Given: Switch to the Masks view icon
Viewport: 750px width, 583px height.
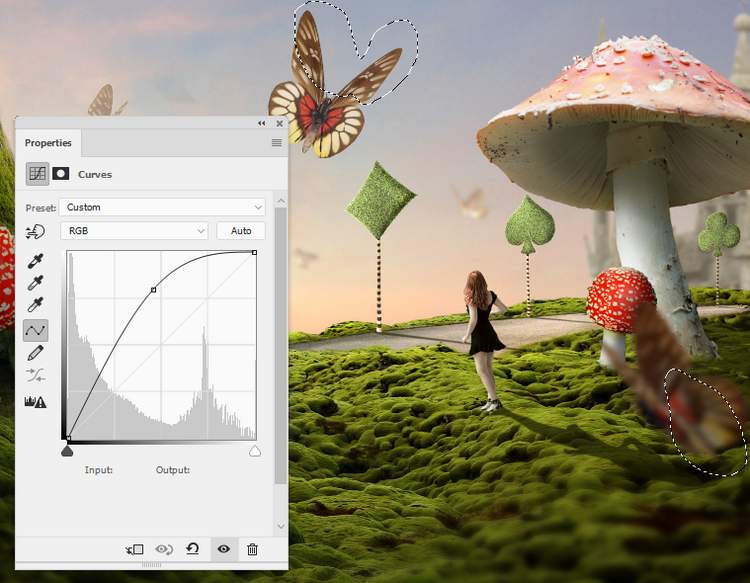Looking at the screenshot, I should coord(60,174).
